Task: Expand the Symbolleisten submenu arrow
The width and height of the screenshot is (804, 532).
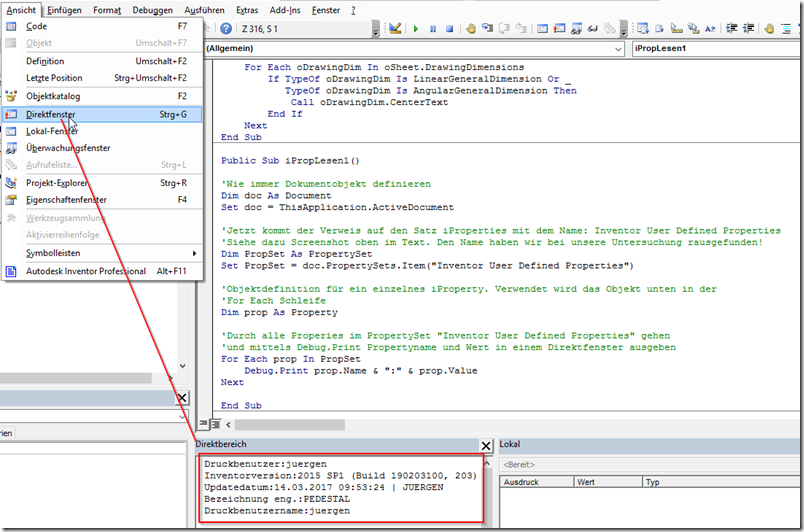Action: (194, 253)
